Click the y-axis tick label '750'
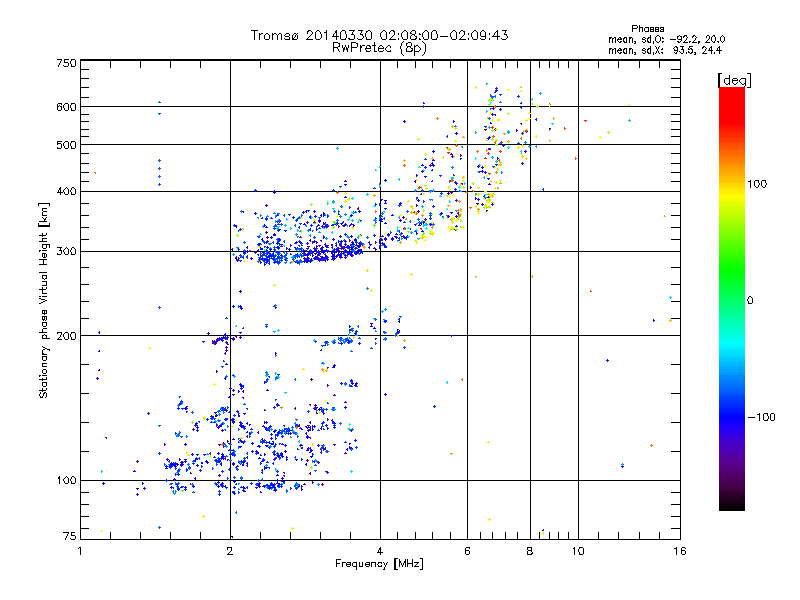Viewport: 800px width, 600px height. (x=66, y=63)
